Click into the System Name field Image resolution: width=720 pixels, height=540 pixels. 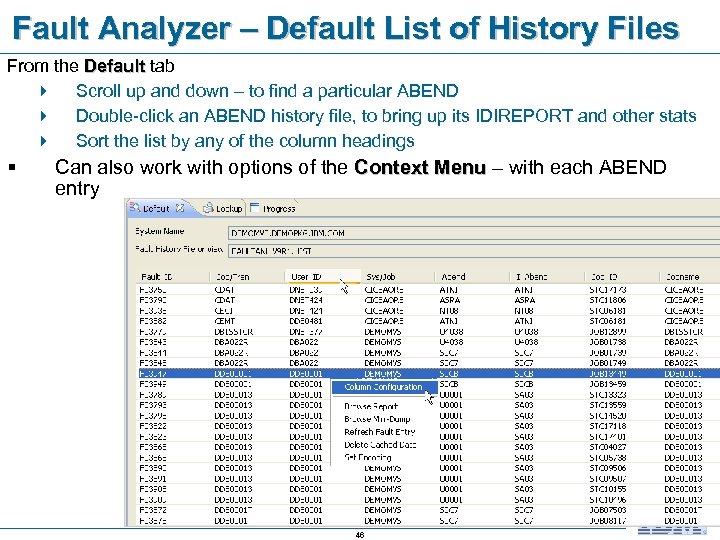pyautogui.click(x=474, y=233)
